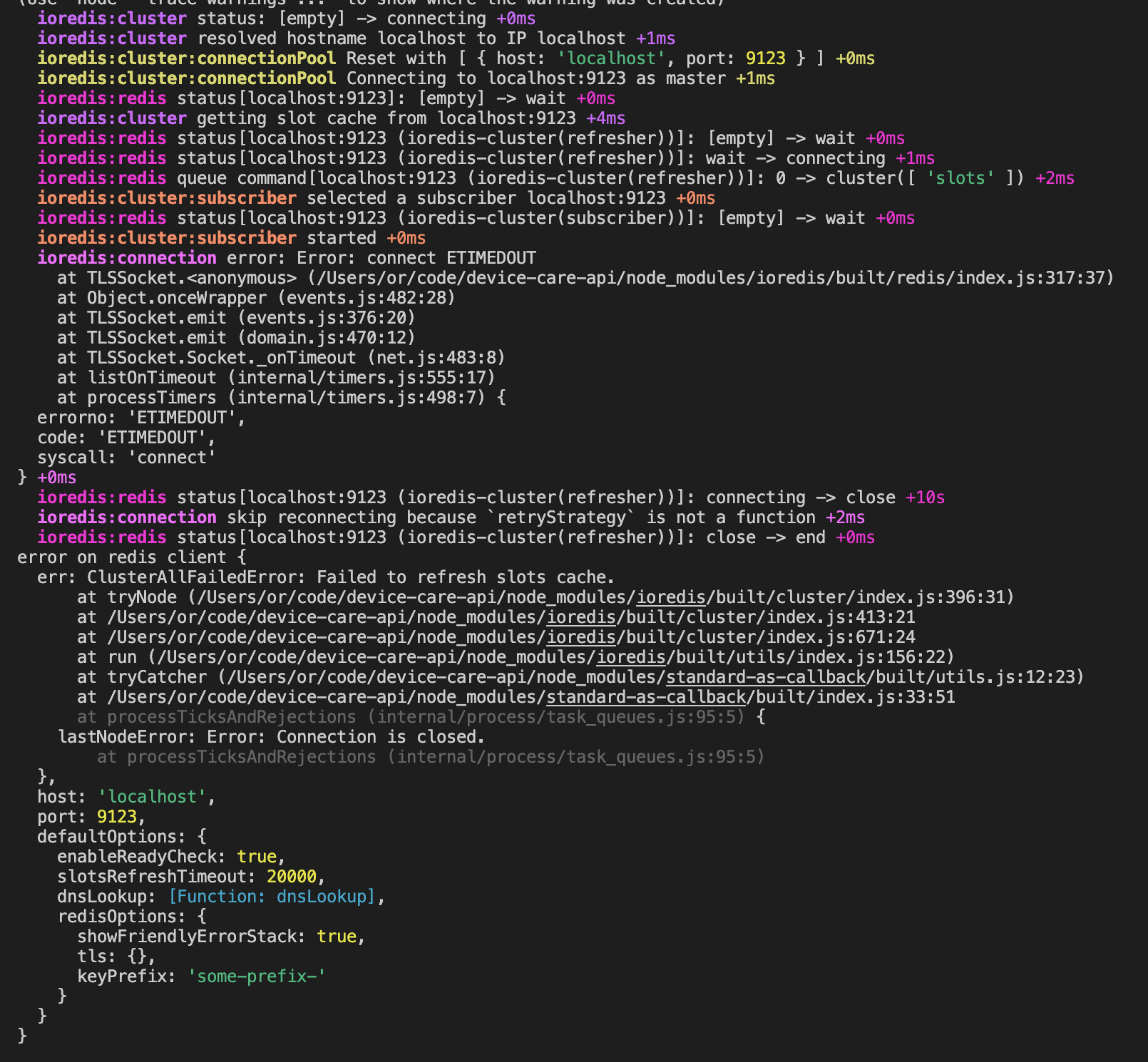1148x1062 pixels.
Task: Click 'resolved hostname localhost to IP localhost'
Action: [411, 38]
